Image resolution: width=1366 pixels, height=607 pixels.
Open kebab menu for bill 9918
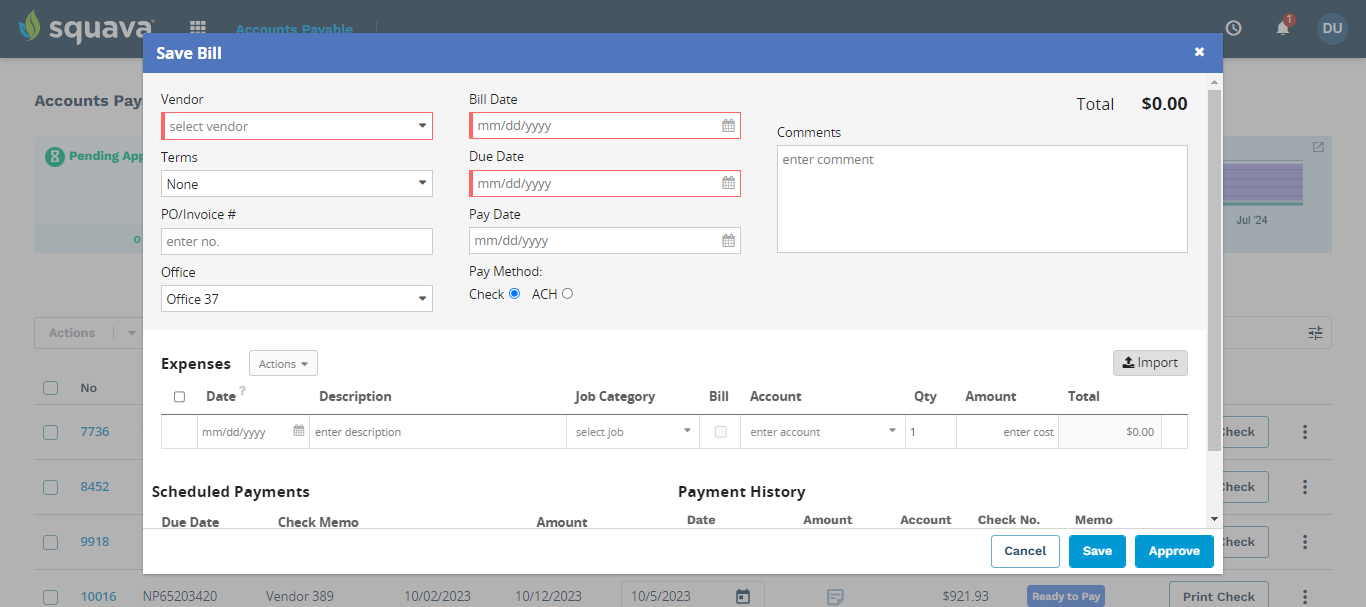[x=1304, y=542]
